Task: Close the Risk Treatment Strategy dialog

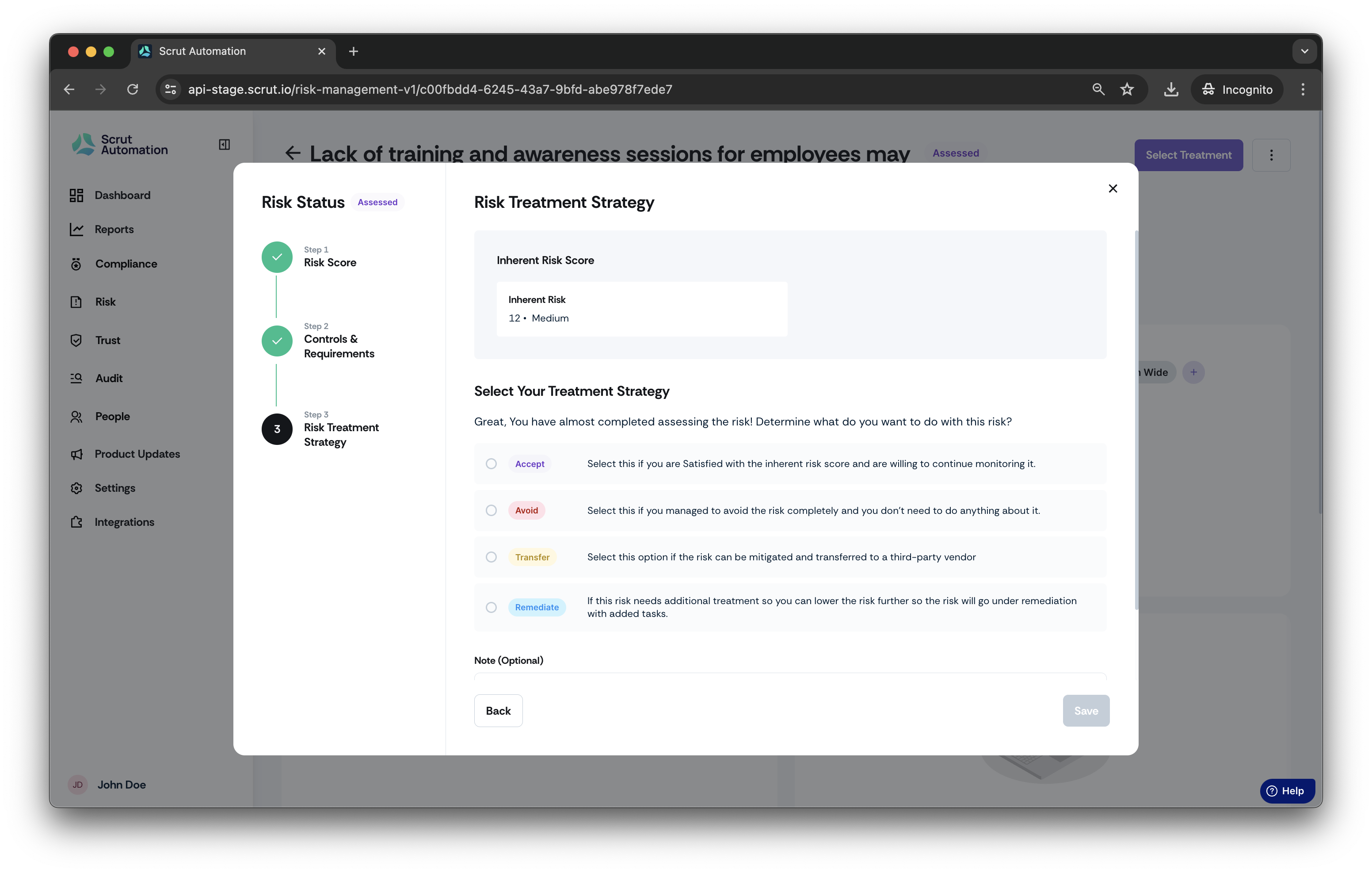Action: tap(1112, 188)
